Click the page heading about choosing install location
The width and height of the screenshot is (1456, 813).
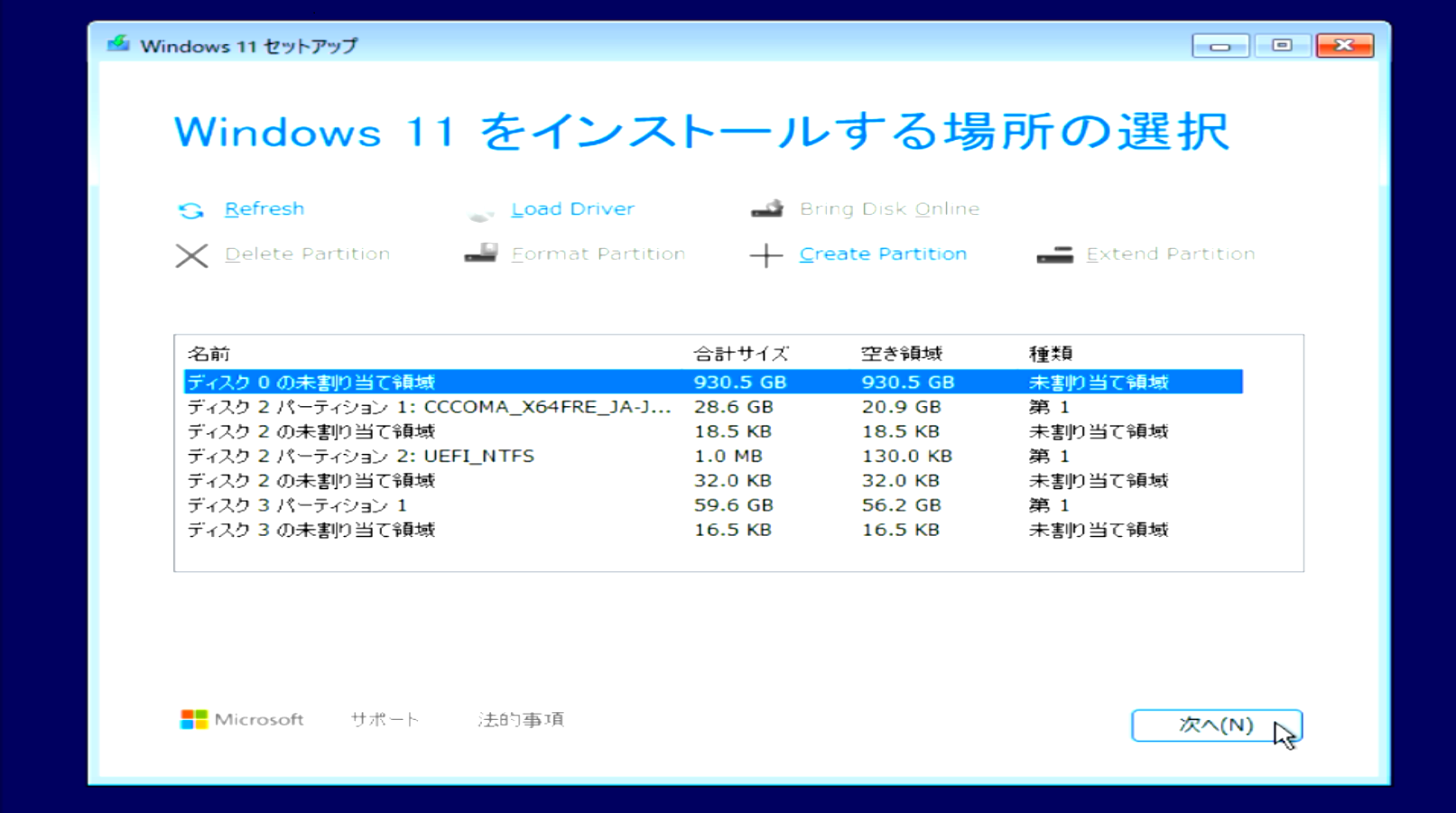(x=701, y=132)
